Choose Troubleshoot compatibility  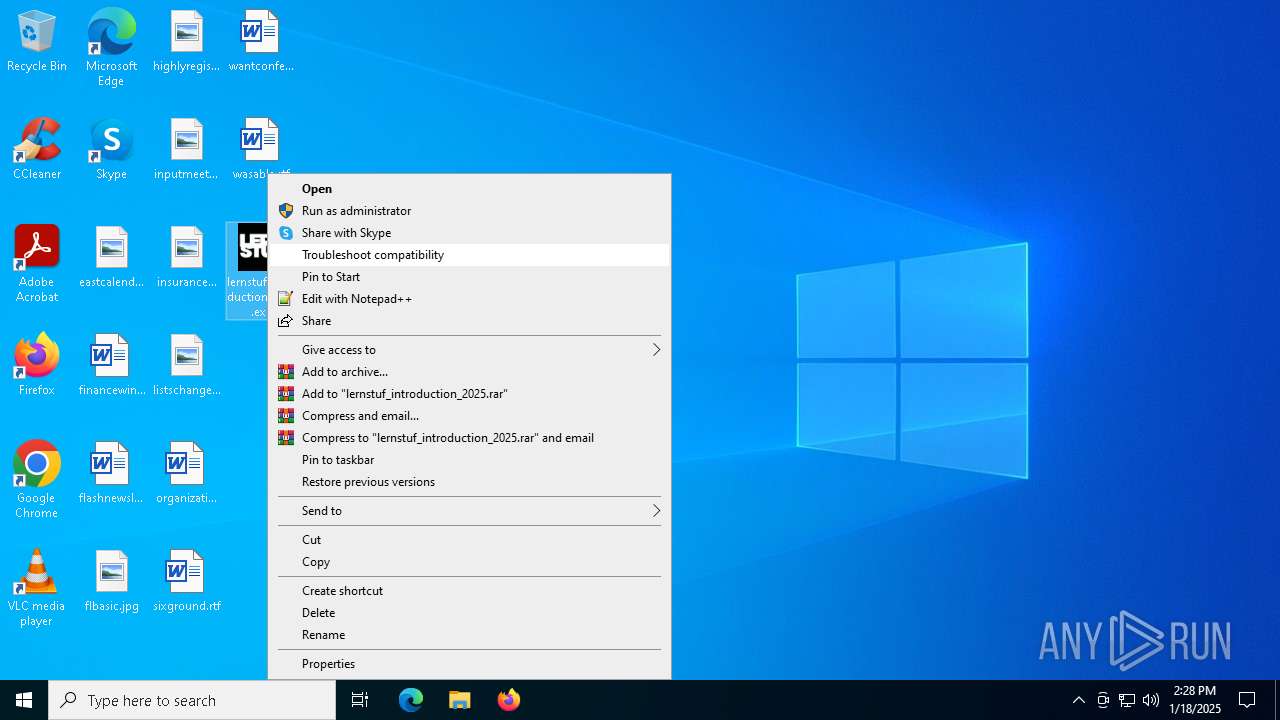point(469,255)
